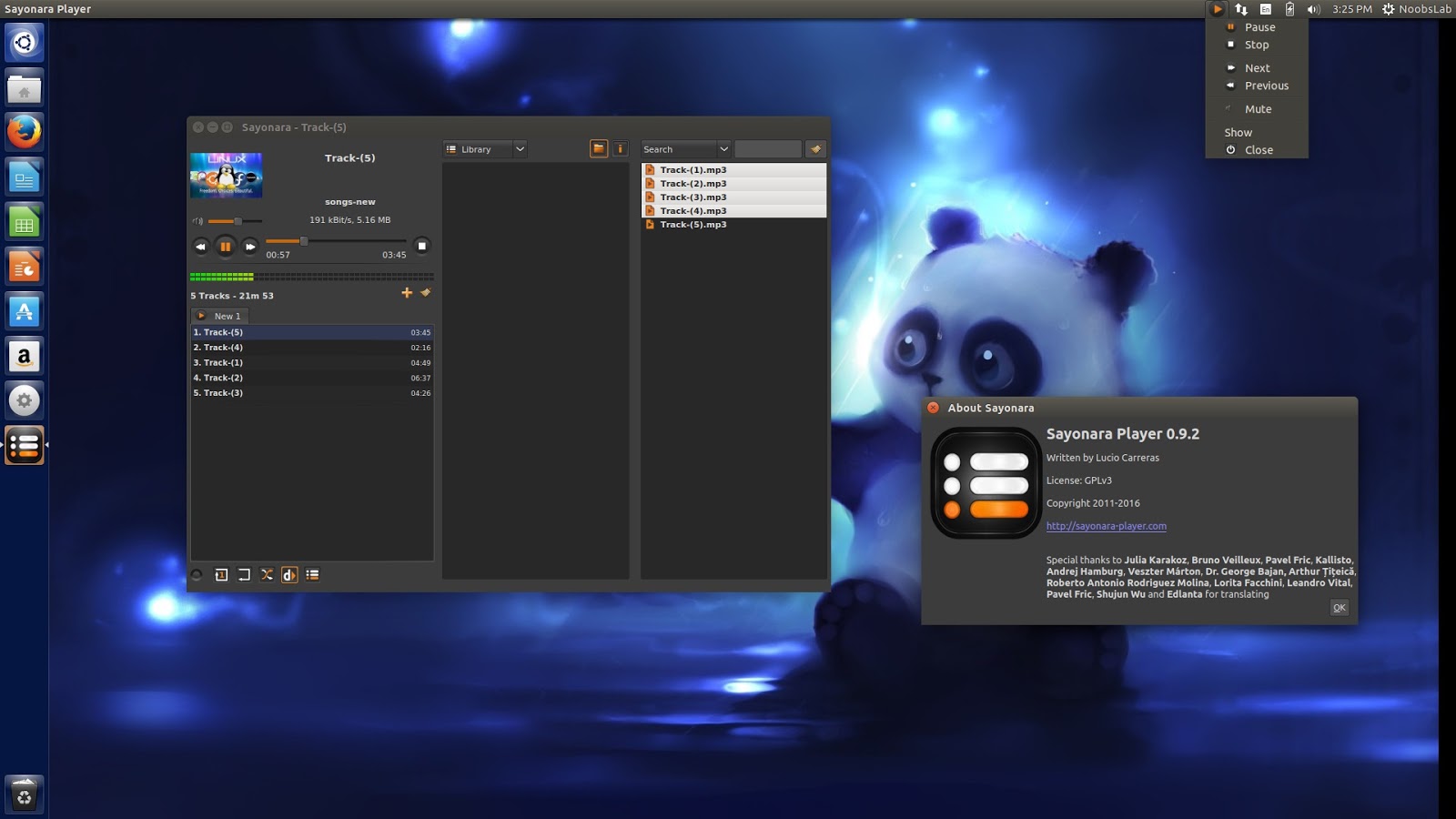The width and height of the screenshot is (1456, 819).
Task: Launch Firefox from the launcher
Action: tap(25, 132)
